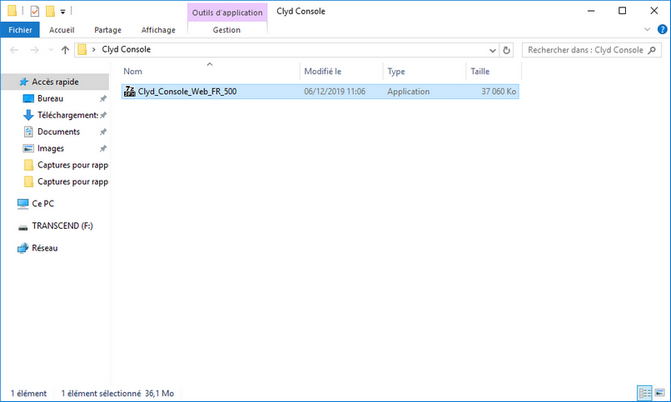Image resolution: width=671 pixels, height=402 pixels.
Task: Click the pin icon beside Bureau
Action: [x=103, y=99]
